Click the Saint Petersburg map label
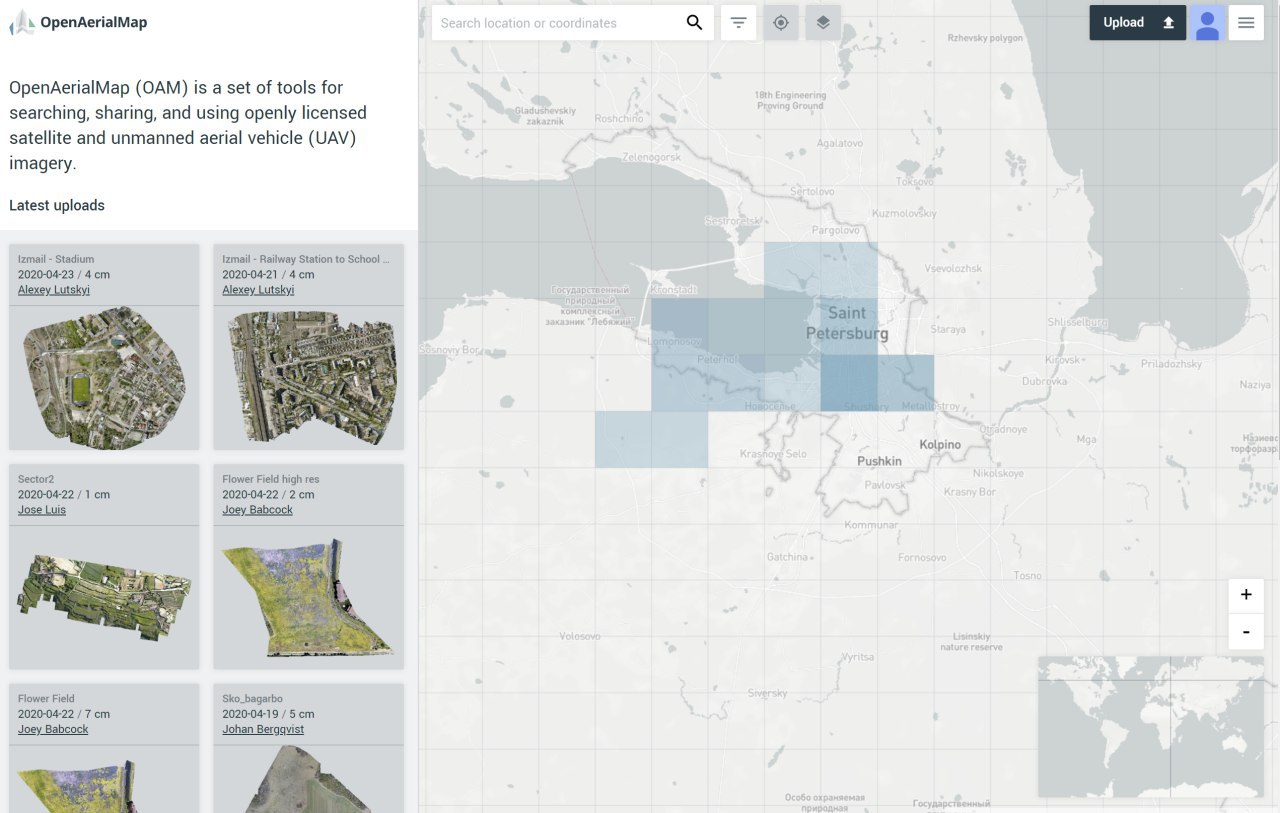Viewport: 1280px width, 813px height. point(847,323)
